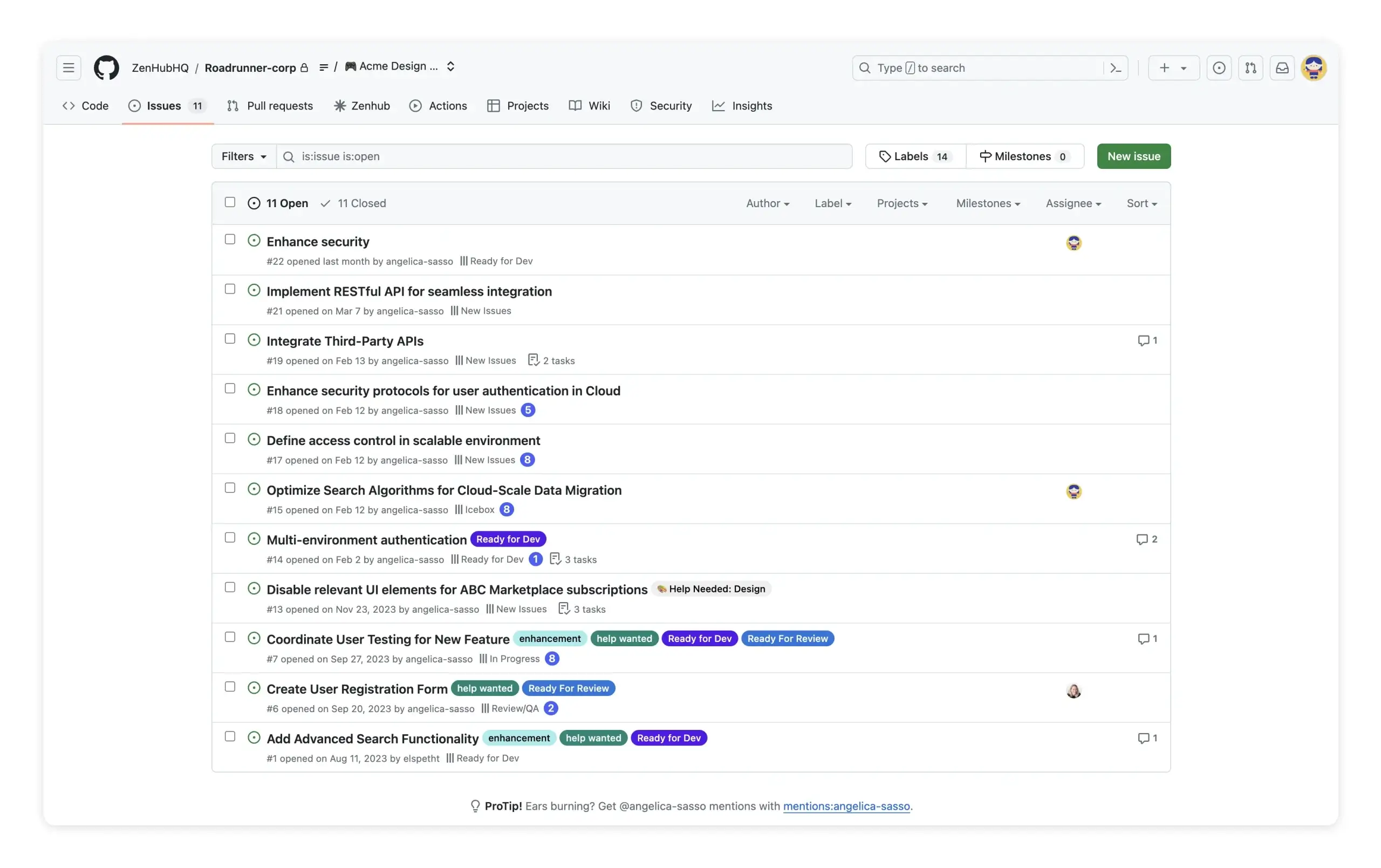This screenshot has width=1381, height=868.
Task: Follow the mentions:angelica-sasso link
Action: 846,806
